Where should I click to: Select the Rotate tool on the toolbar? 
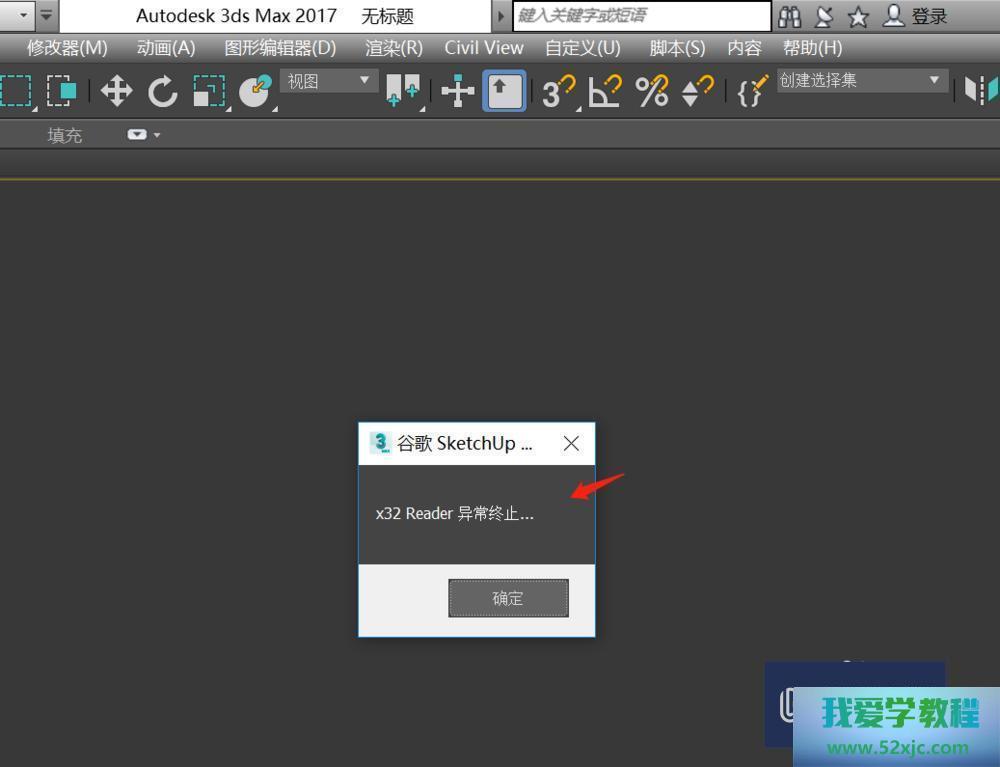tap(163, 90)
